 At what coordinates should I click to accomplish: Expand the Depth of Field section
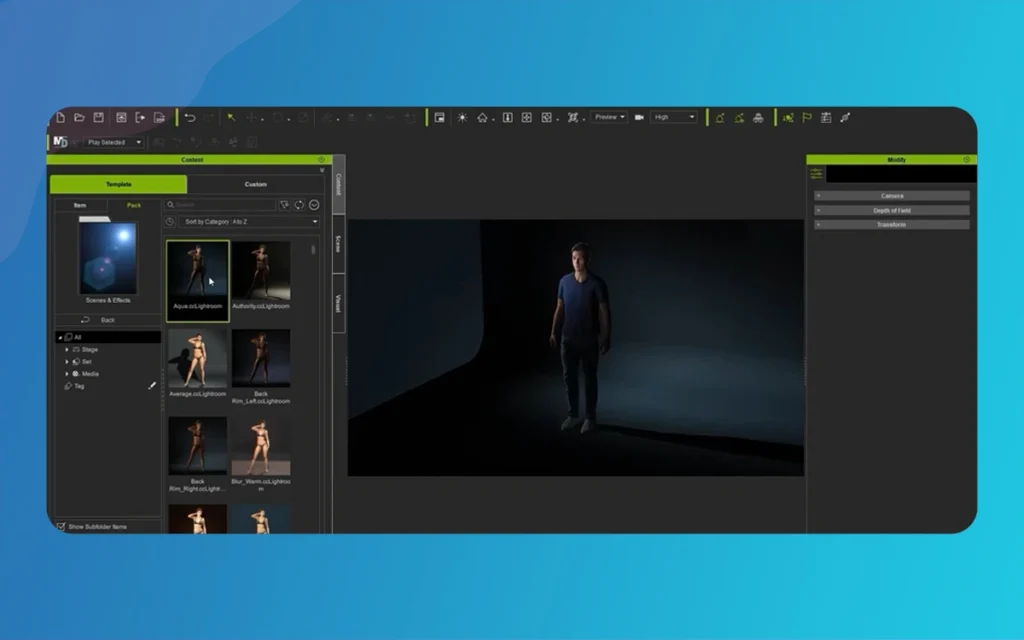893,211
